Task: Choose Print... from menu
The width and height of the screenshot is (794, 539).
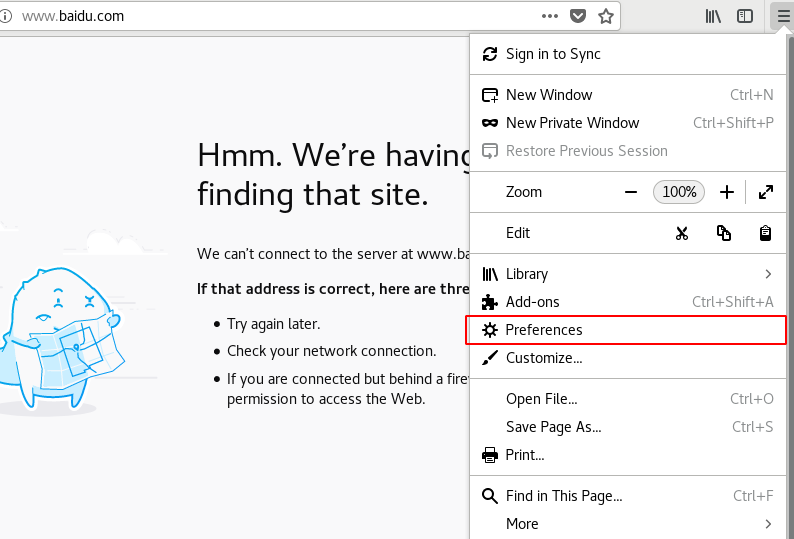Action: click(x=628, y=455)
